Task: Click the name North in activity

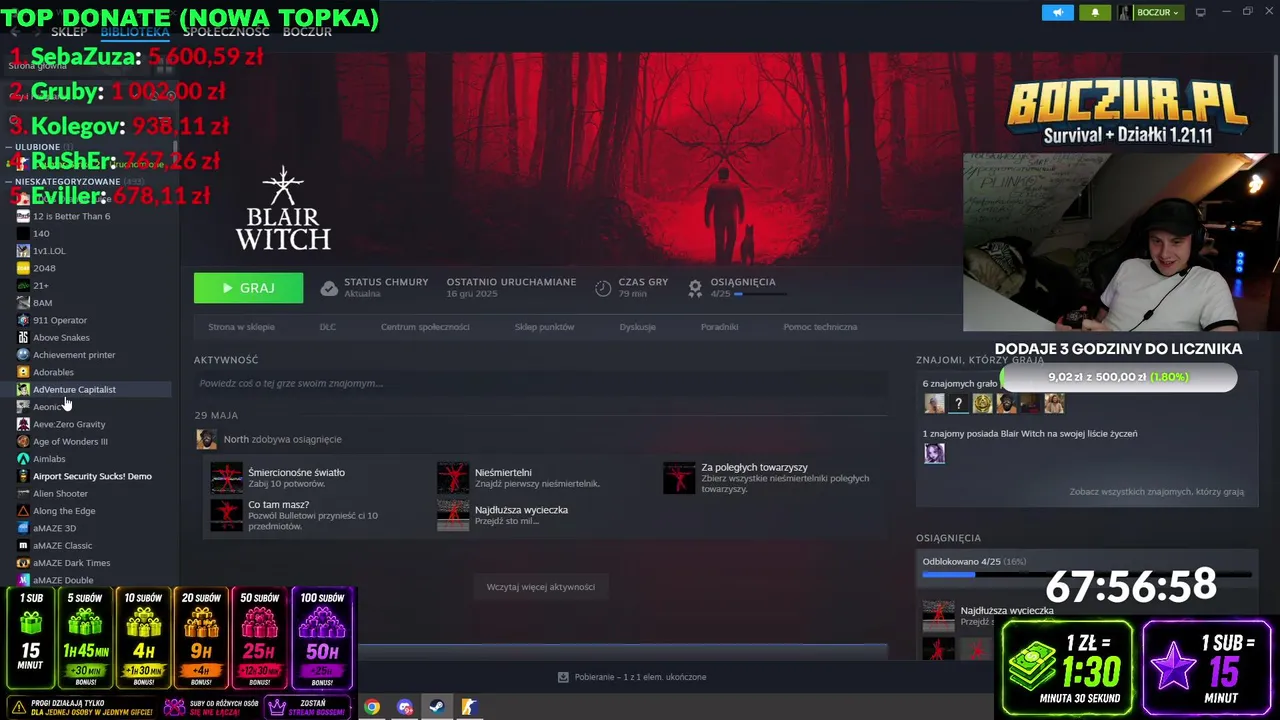Action: coord(236,439)
